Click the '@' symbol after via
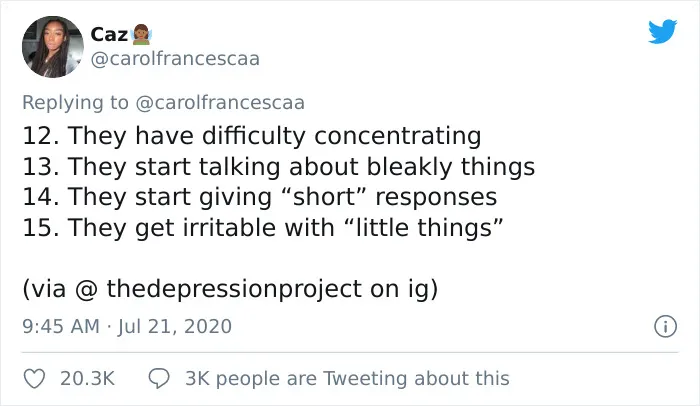 pyautogui.click(x=86, y=289)
